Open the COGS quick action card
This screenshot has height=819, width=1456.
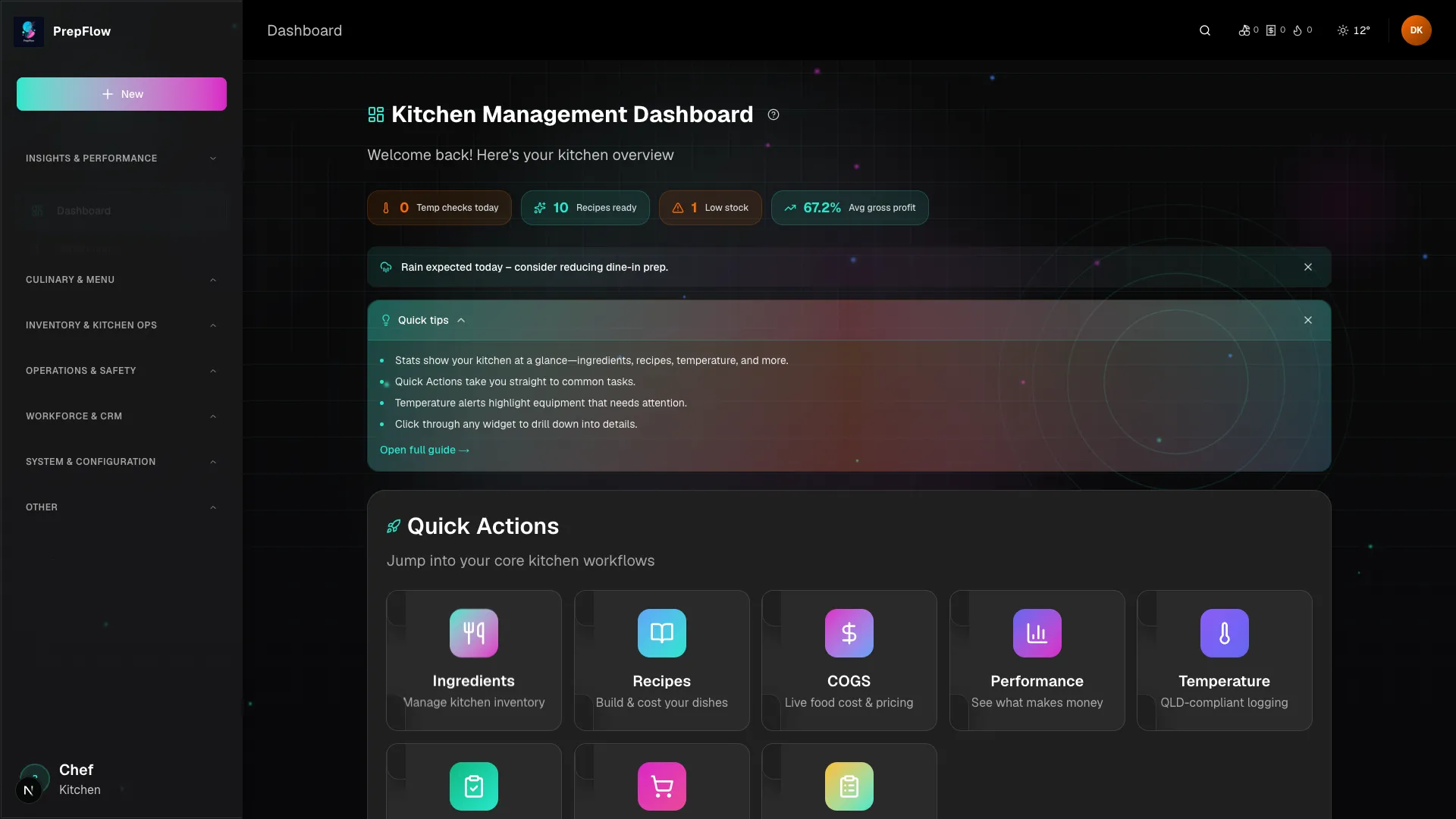coord(849,661)
